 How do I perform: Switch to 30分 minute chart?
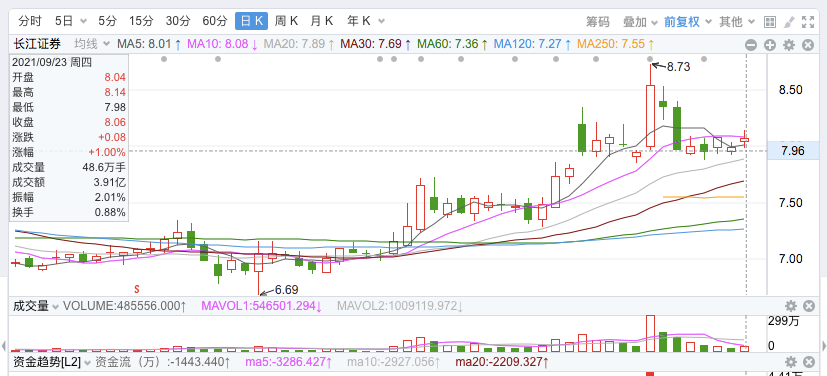click(178, 22)
